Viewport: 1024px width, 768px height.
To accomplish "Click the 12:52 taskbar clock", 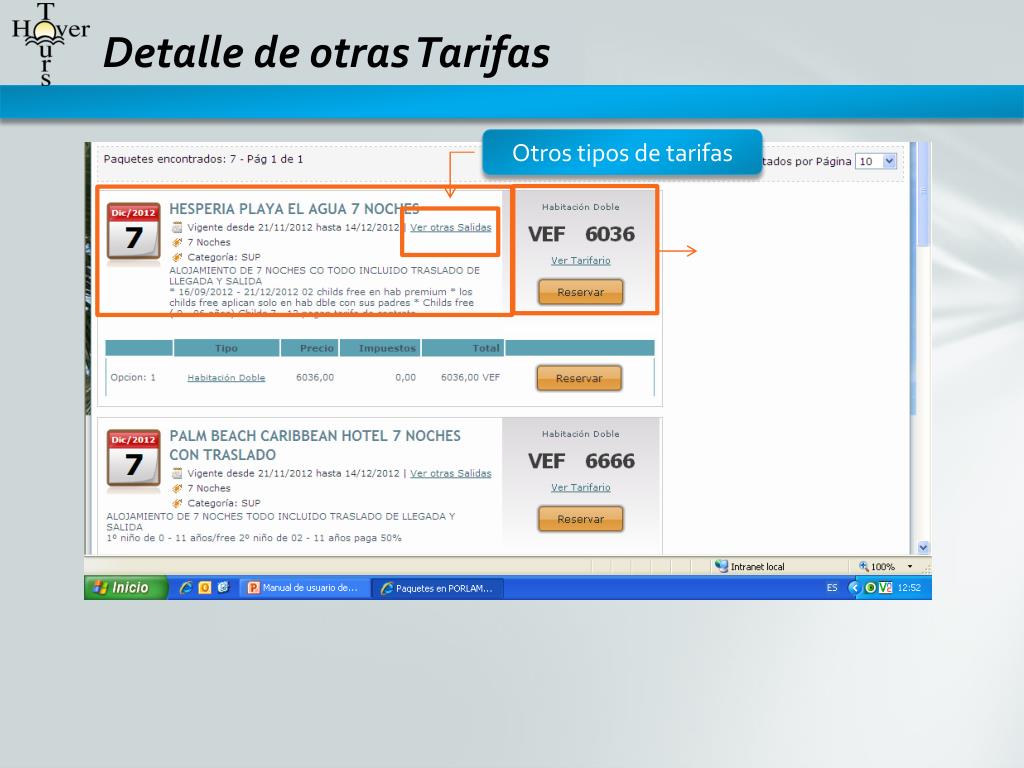I will 908,588.
